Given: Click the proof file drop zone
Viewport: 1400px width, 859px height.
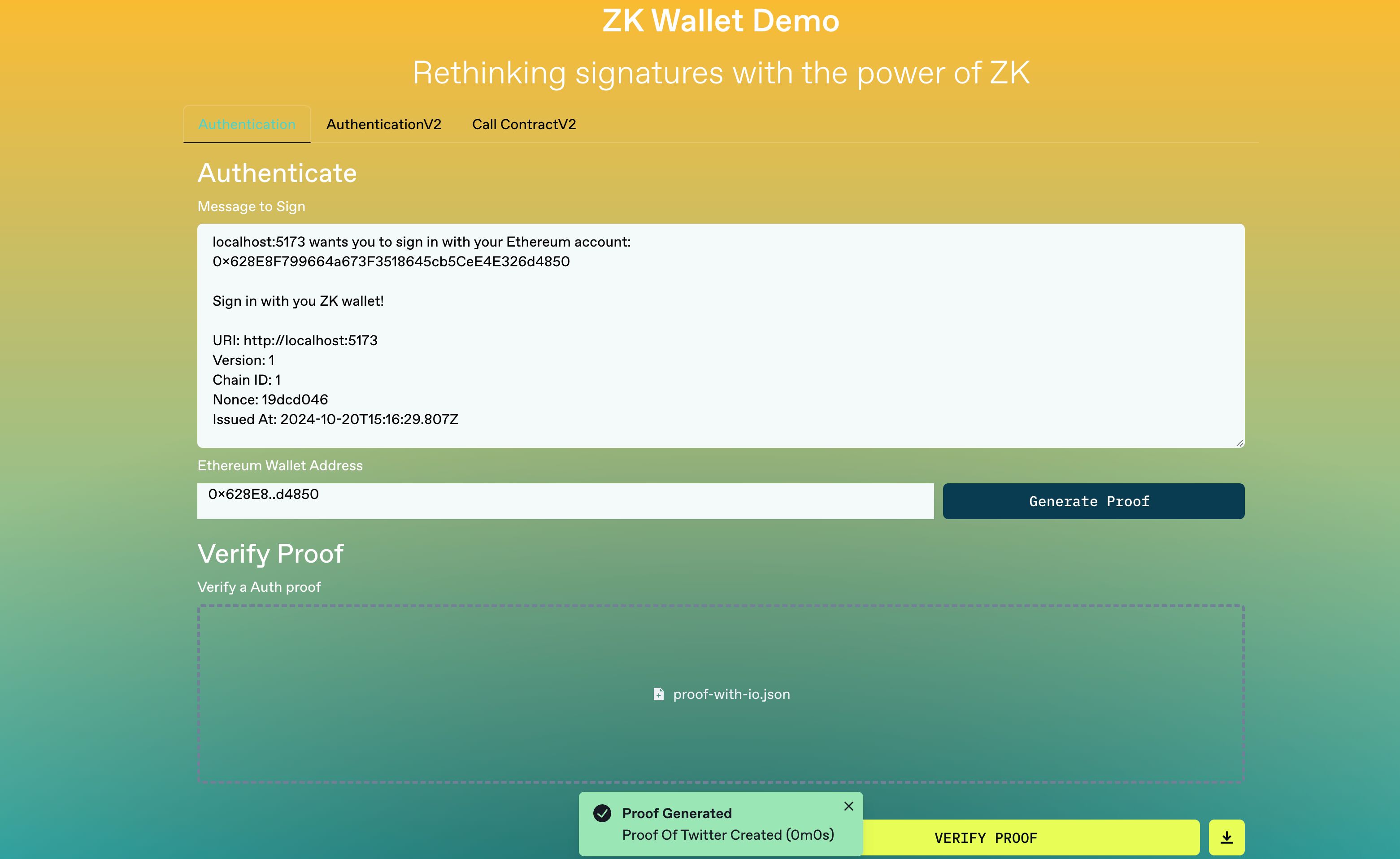Looking at the screenshot, I should coord(721,694).
